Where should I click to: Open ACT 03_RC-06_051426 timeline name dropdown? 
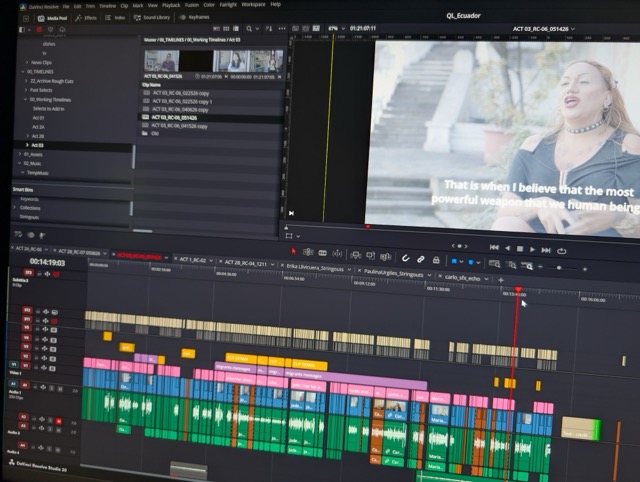coord(544,29)
